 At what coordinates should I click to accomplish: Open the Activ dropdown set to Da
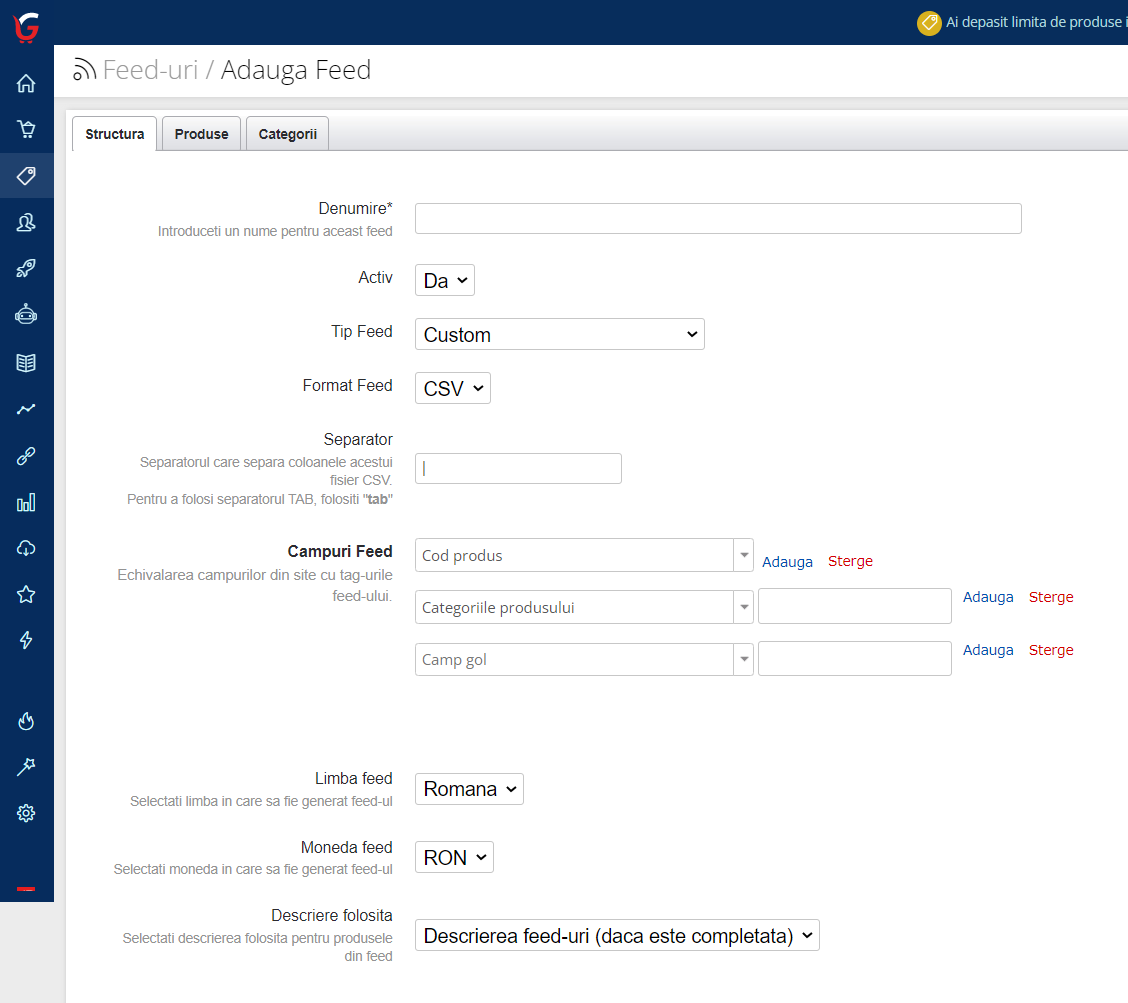point(444,281)
